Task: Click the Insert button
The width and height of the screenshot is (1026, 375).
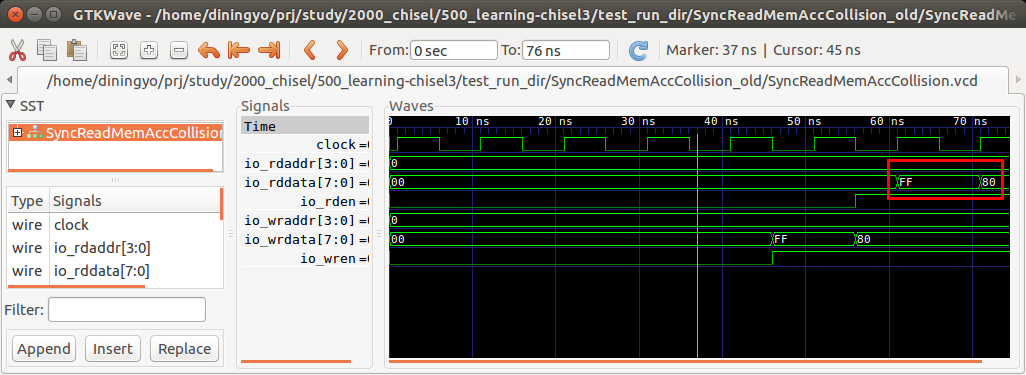Action: pyautogui.click(x=113, y=349)
